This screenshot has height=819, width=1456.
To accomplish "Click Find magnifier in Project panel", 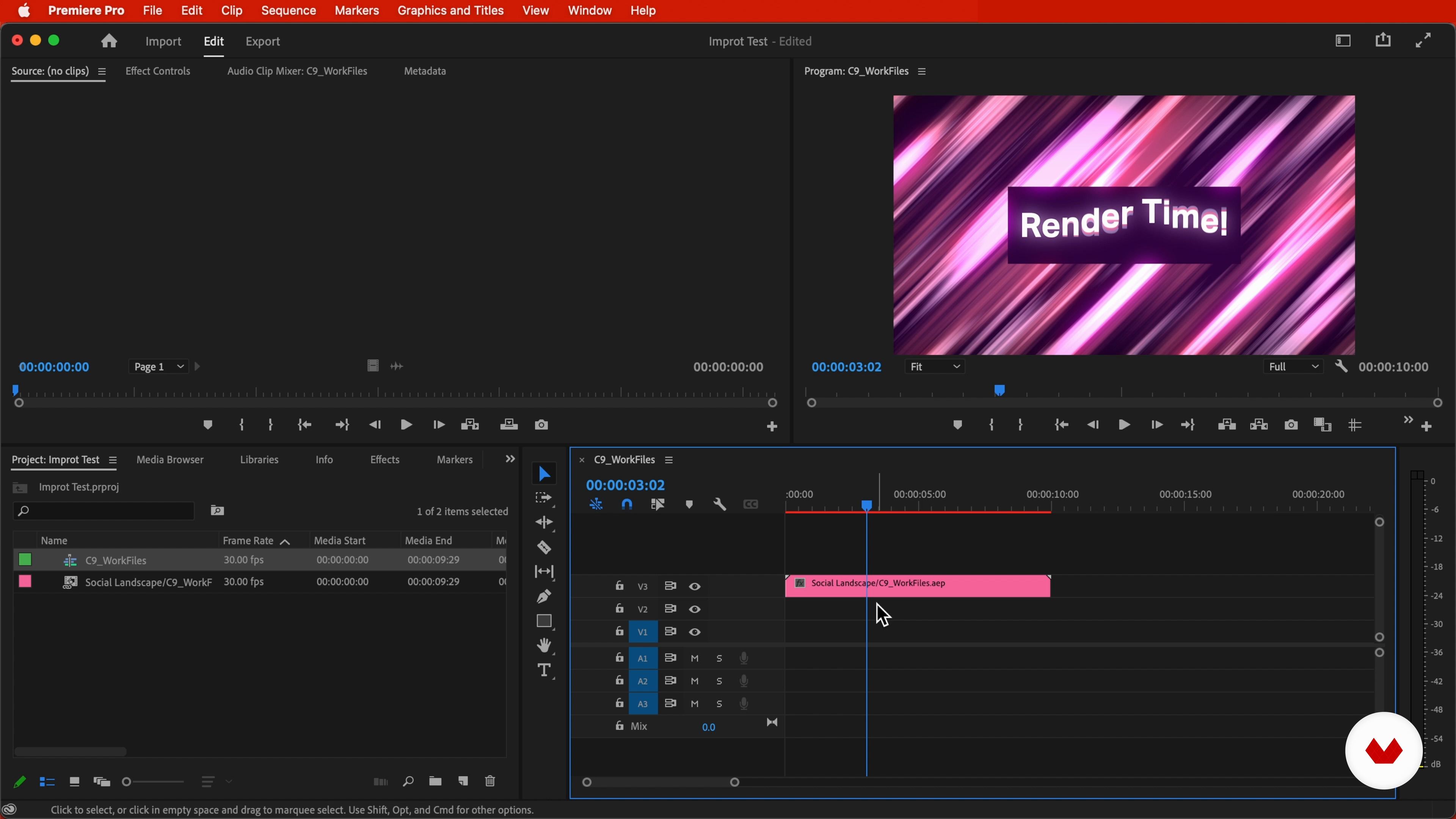I will coord(408,782).
